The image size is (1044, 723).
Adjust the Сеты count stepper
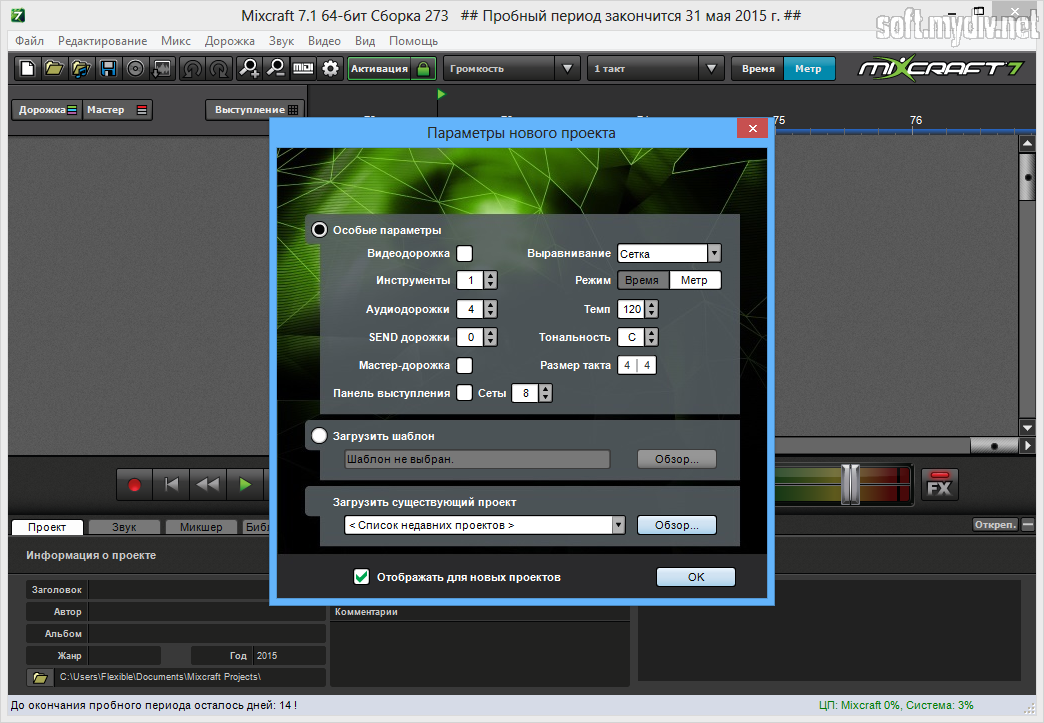tap(545, 393)
